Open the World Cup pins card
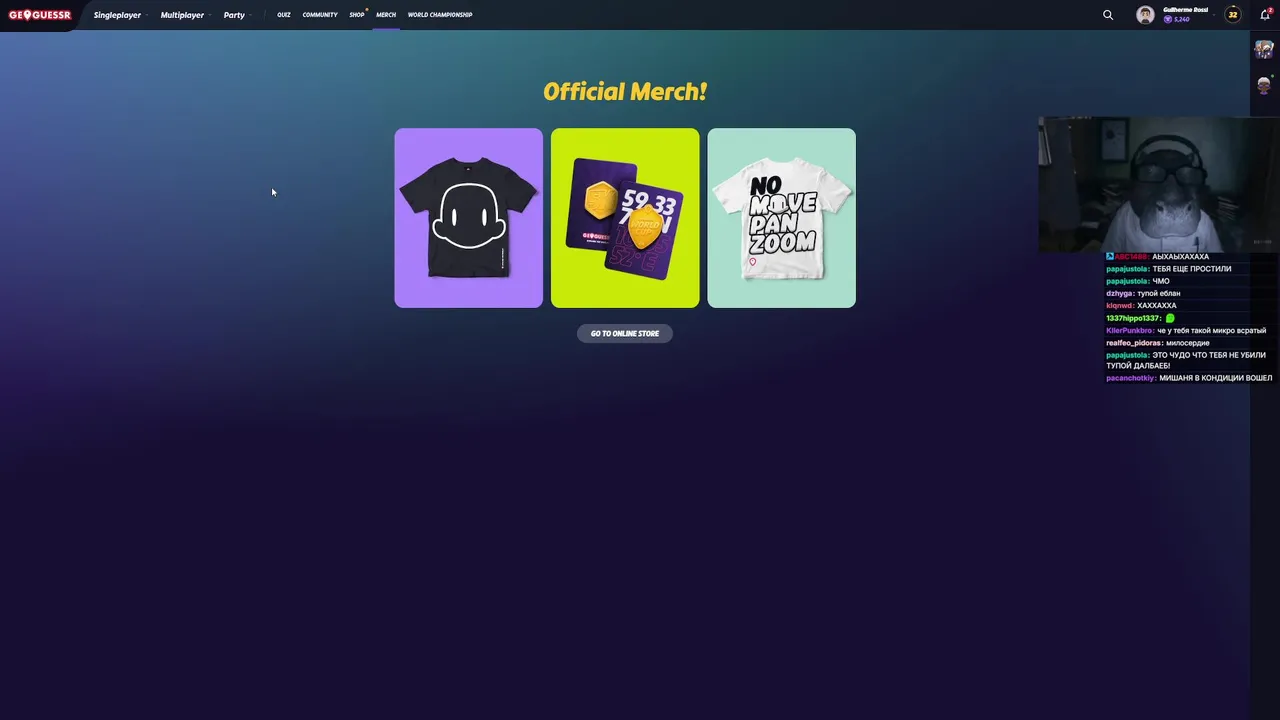Image resolution: width=1280 pixels, height=720 pixels. [625, 218]
